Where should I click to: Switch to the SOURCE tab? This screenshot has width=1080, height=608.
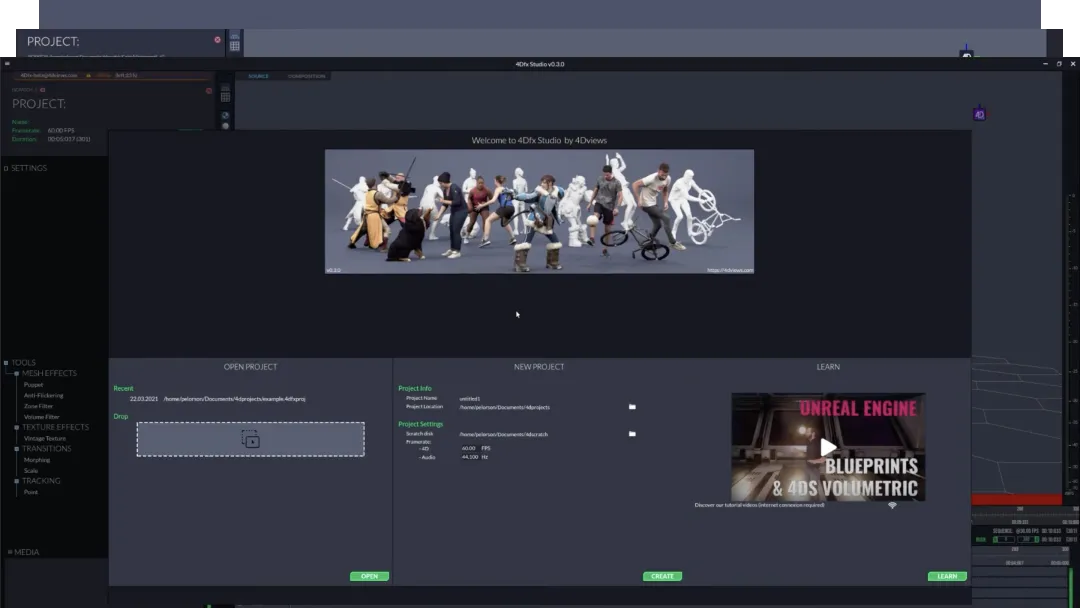[x=258, y=76]
